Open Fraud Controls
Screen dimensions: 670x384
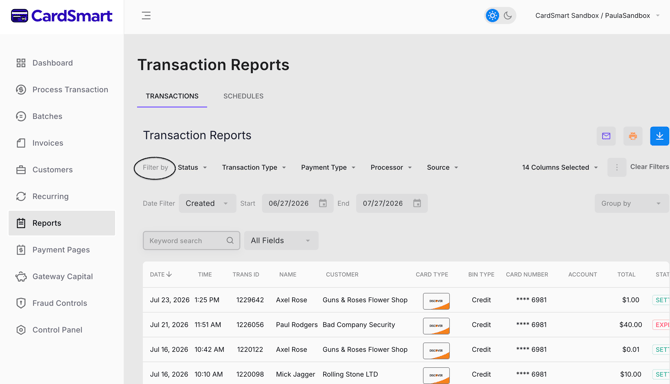[x=62, y=303]
